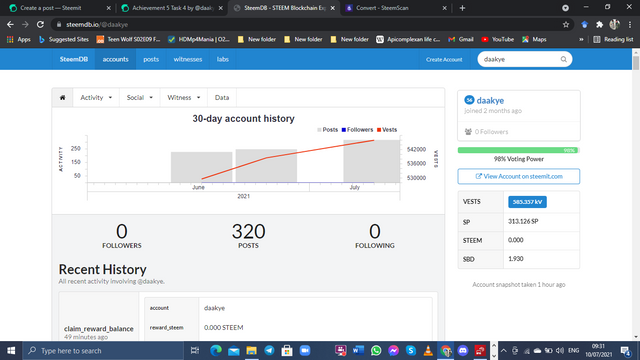
Task: Open the Maps bookmark
Action: 534,39
